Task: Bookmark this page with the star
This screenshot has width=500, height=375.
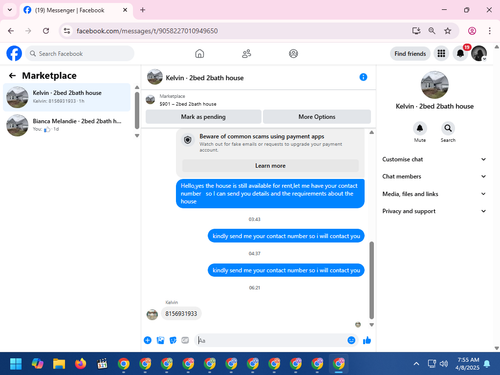Action: point(448,31)
